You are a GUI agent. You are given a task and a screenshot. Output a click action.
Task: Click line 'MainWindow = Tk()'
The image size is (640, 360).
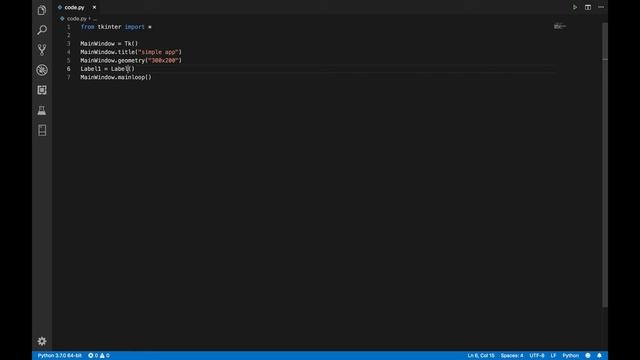(109, 44)
